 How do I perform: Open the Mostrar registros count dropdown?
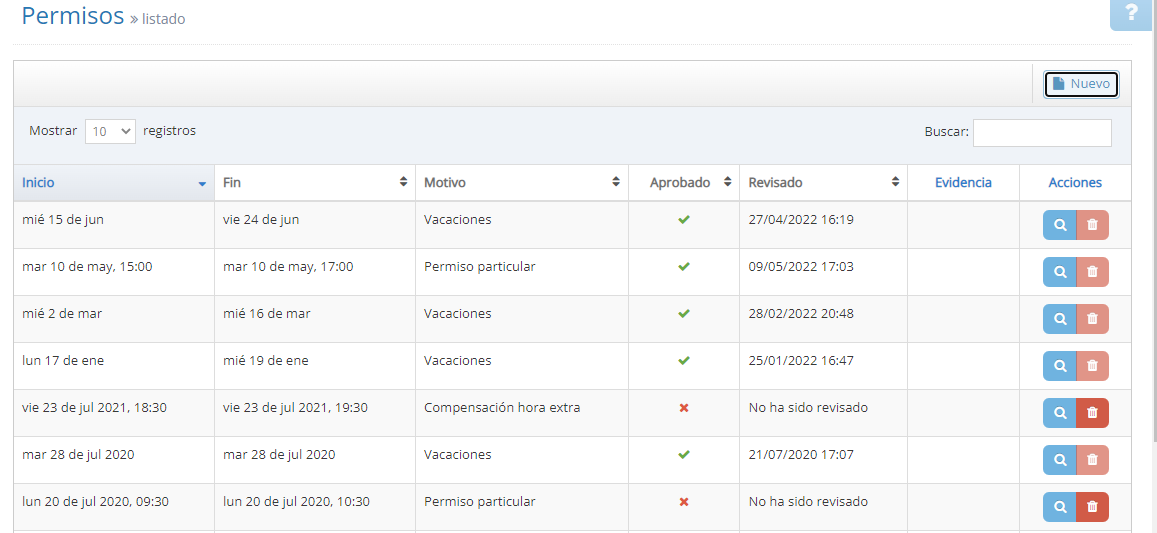pos(110,131)
